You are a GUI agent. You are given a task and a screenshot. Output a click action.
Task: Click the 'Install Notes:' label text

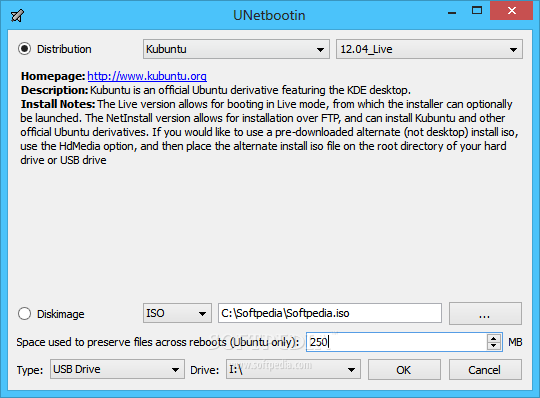click(58, 104)
